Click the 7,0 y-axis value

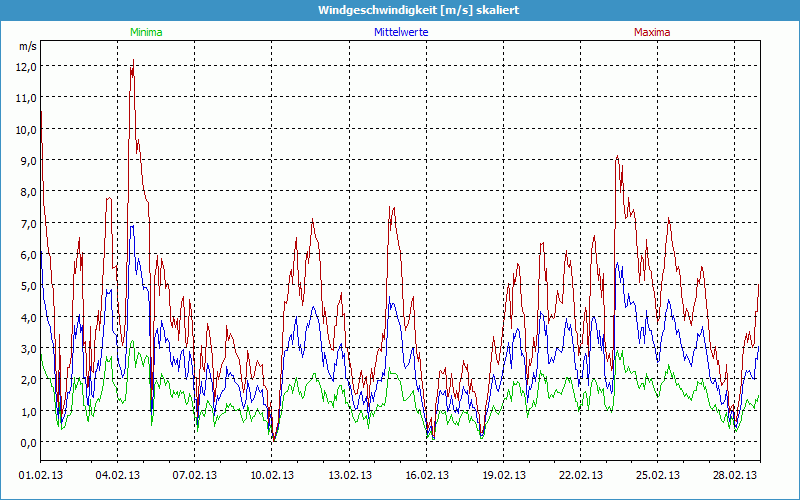[29, 223]
